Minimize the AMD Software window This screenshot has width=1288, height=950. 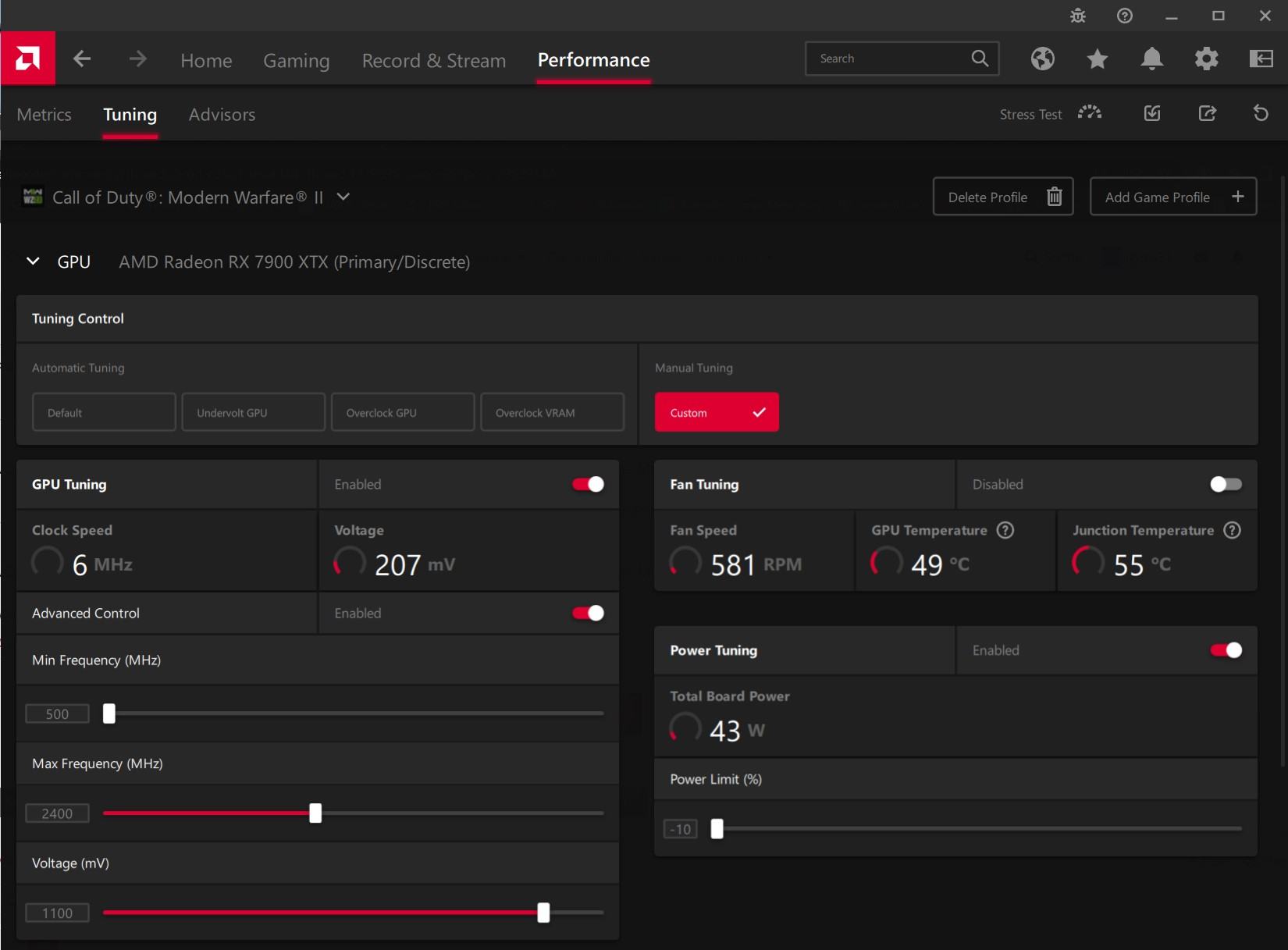tap(1172, 16)
